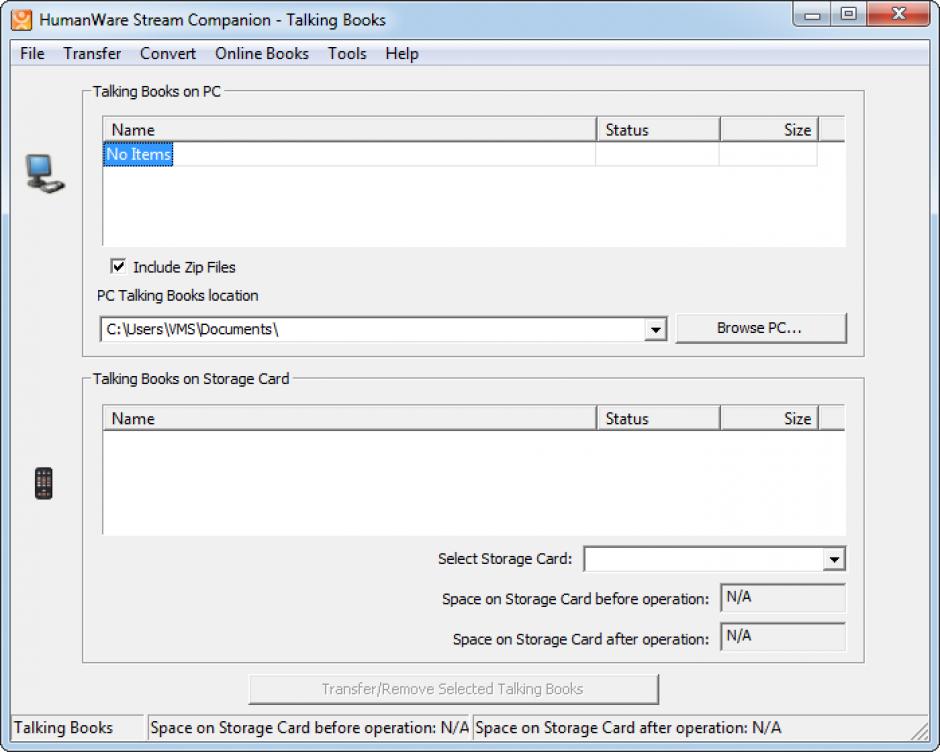The width and height of the screenshot is (940, 752).
Task: Open the Convert menu
Action: pyautogui.click(x=168, y=54)
